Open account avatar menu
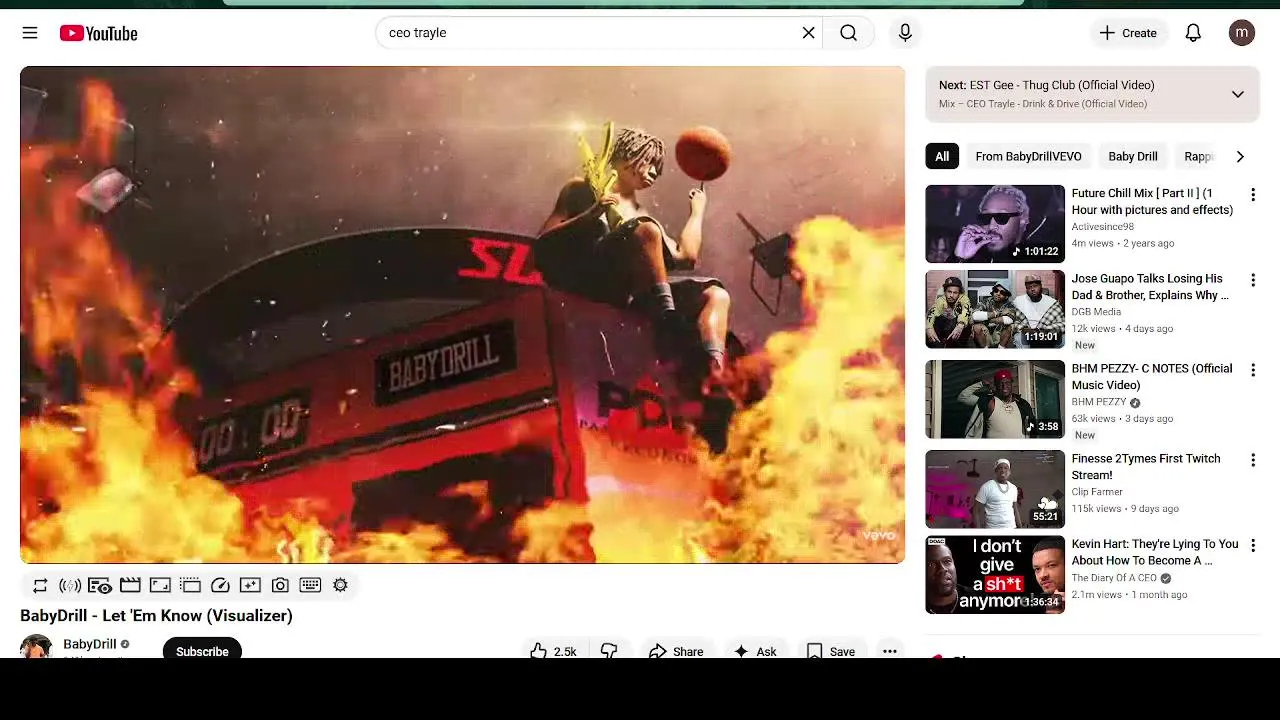Viewport: 1280px width, 720px height. (x=1242, y=33)
